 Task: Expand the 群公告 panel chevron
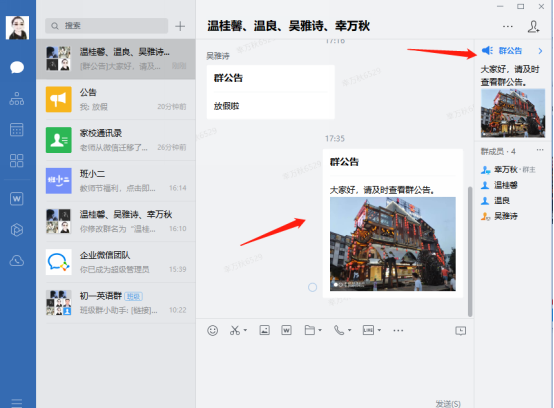click(x=540, y=51)
